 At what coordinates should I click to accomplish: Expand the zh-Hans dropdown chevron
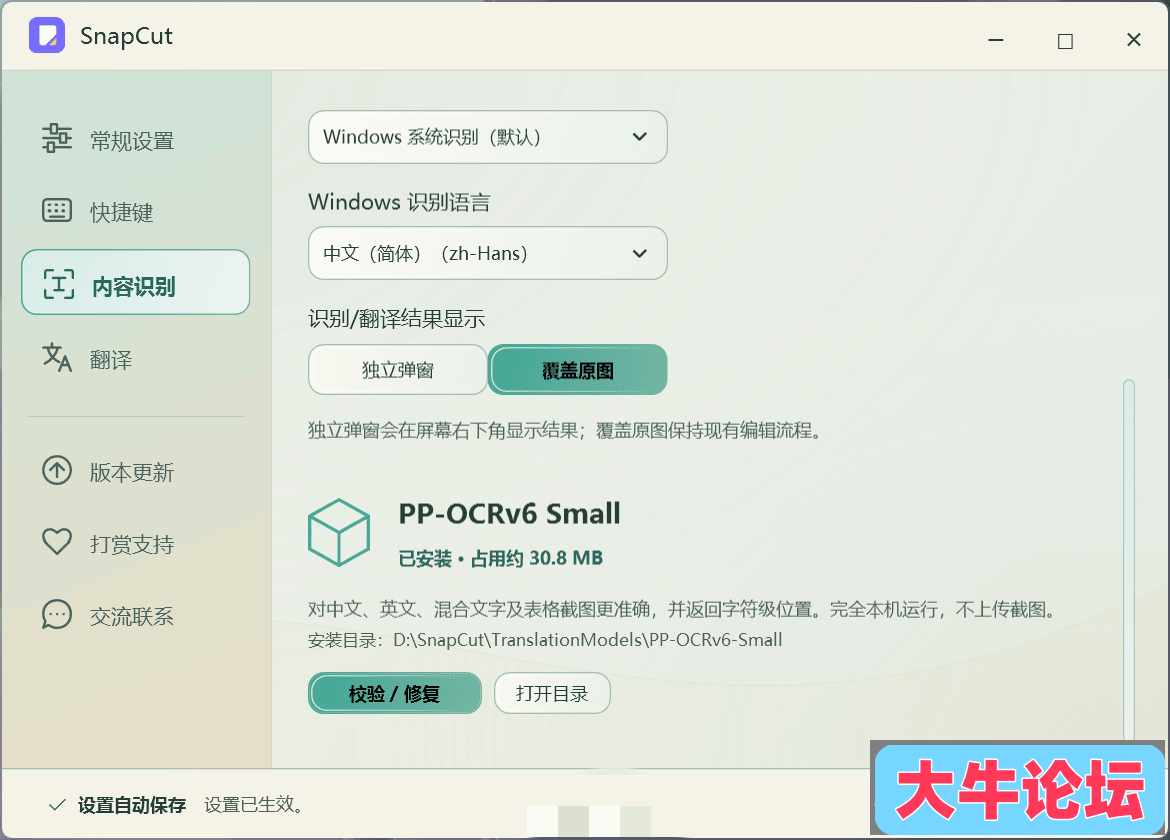pos(639,254)
